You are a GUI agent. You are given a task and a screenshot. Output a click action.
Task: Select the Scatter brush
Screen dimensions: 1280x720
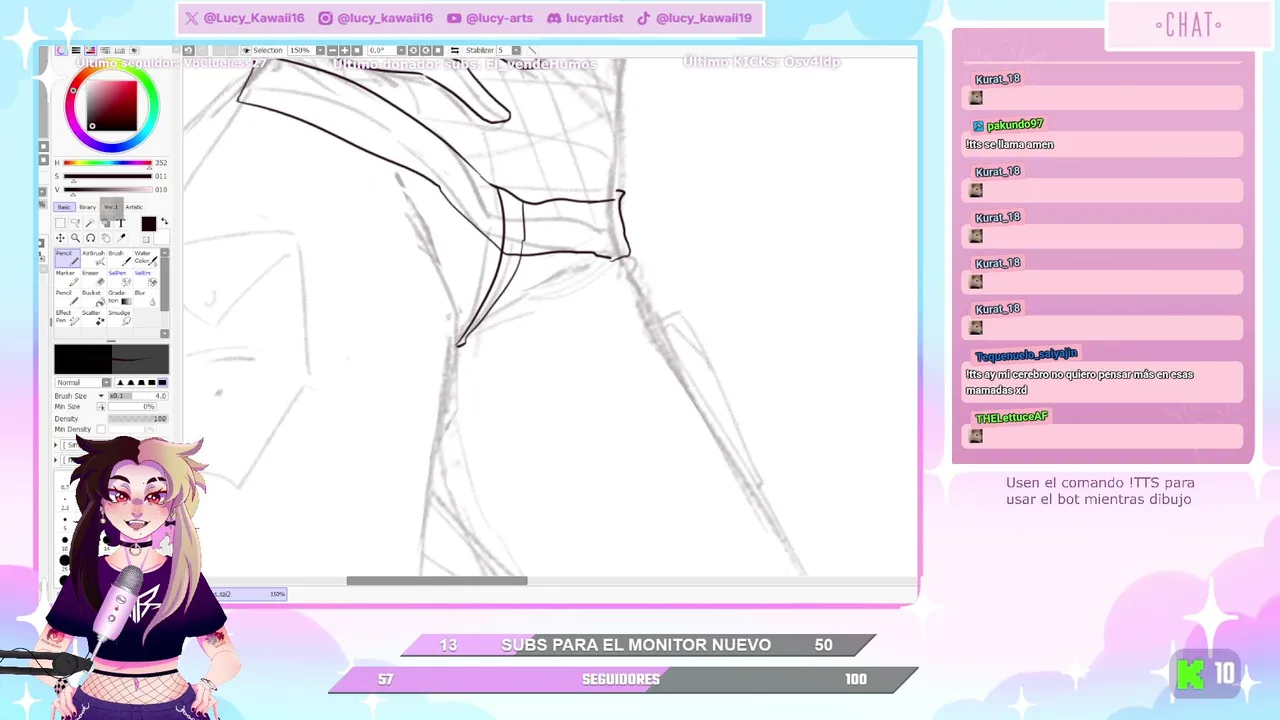coord(94,317)
